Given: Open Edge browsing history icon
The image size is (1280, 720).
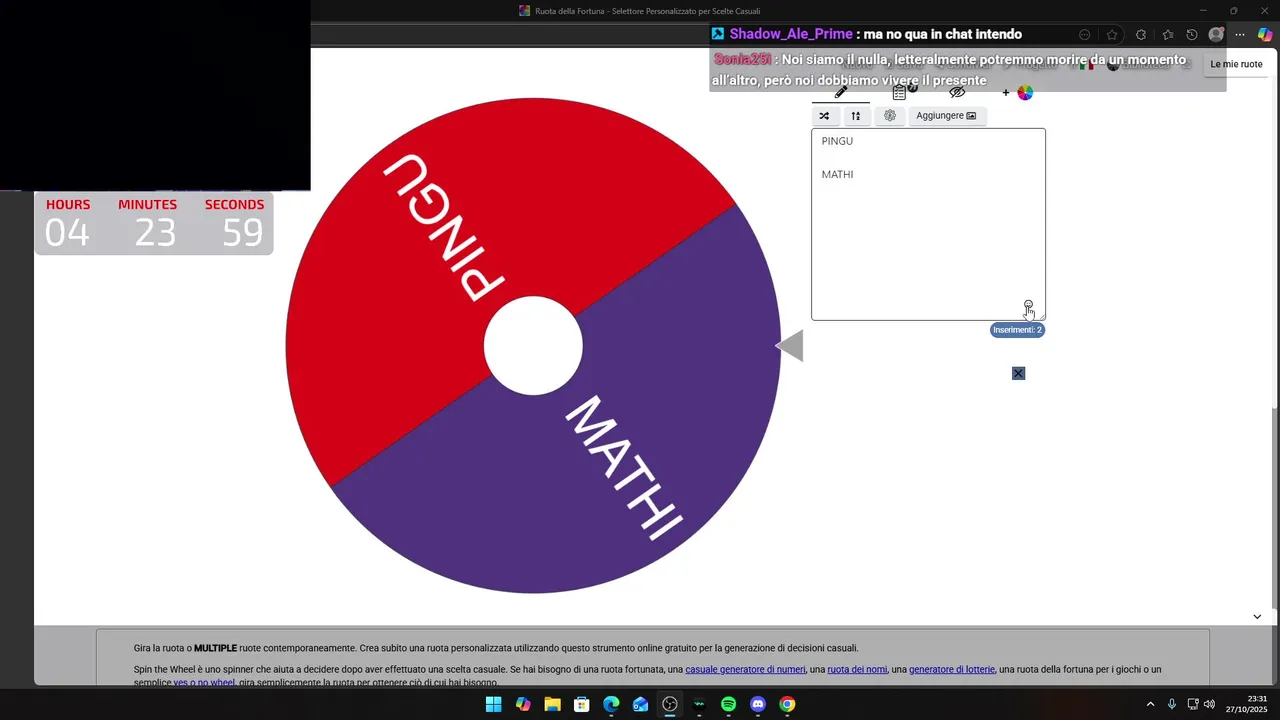Looking at the screenshot, I should (1191, 34).
